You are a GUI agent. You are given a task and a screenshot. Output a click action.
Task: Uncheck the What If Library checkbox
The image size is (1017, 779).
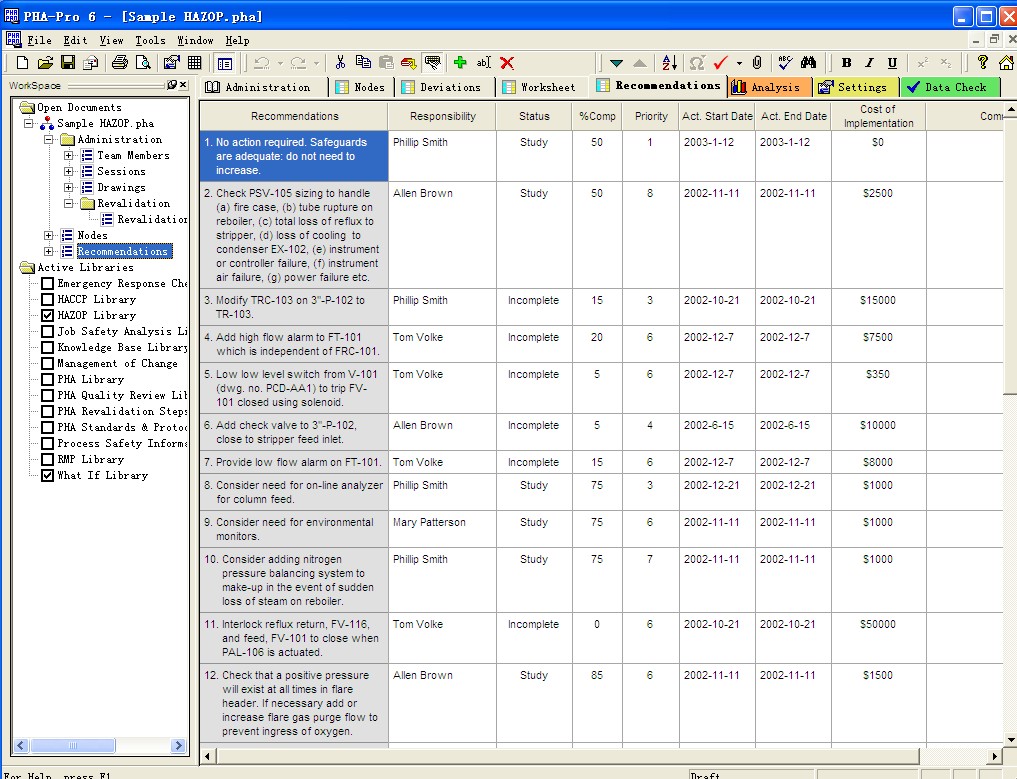[x=47, y=476]
